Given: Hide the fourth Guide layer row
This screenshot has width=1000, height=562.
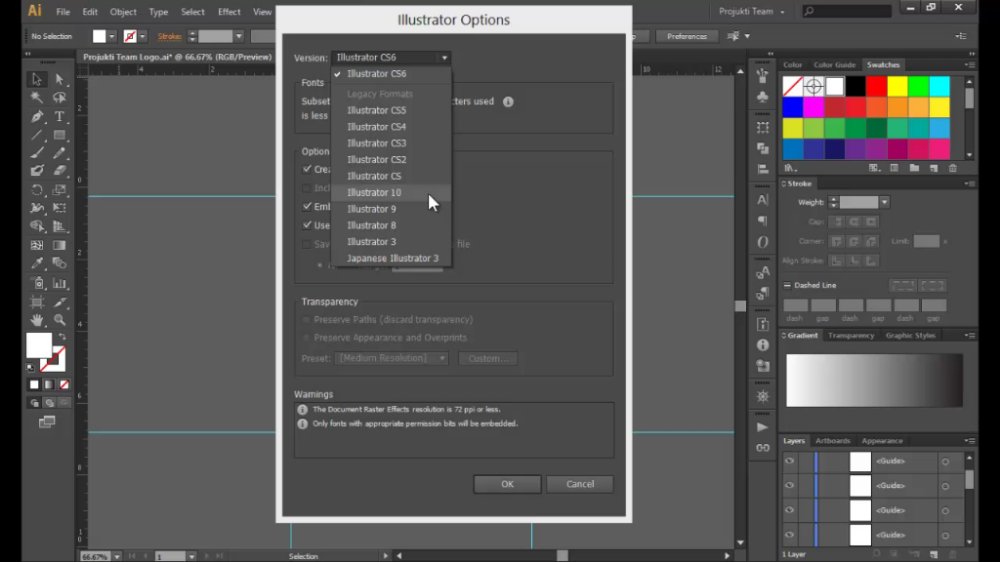Looking at the screenshot, I should (790, 535).
